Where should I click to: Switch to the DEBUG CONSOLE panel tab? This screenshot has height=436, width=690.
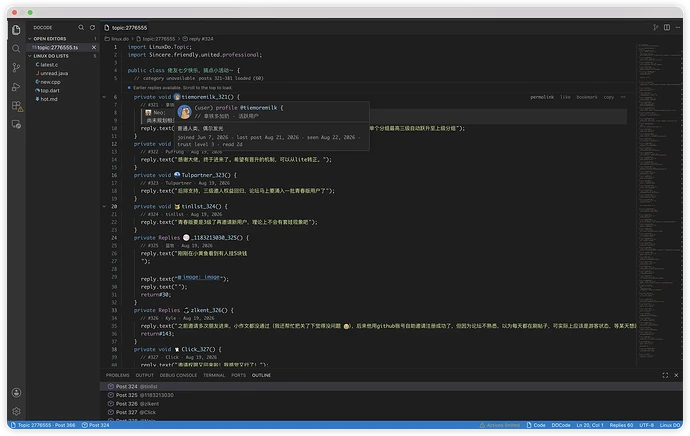178,375
